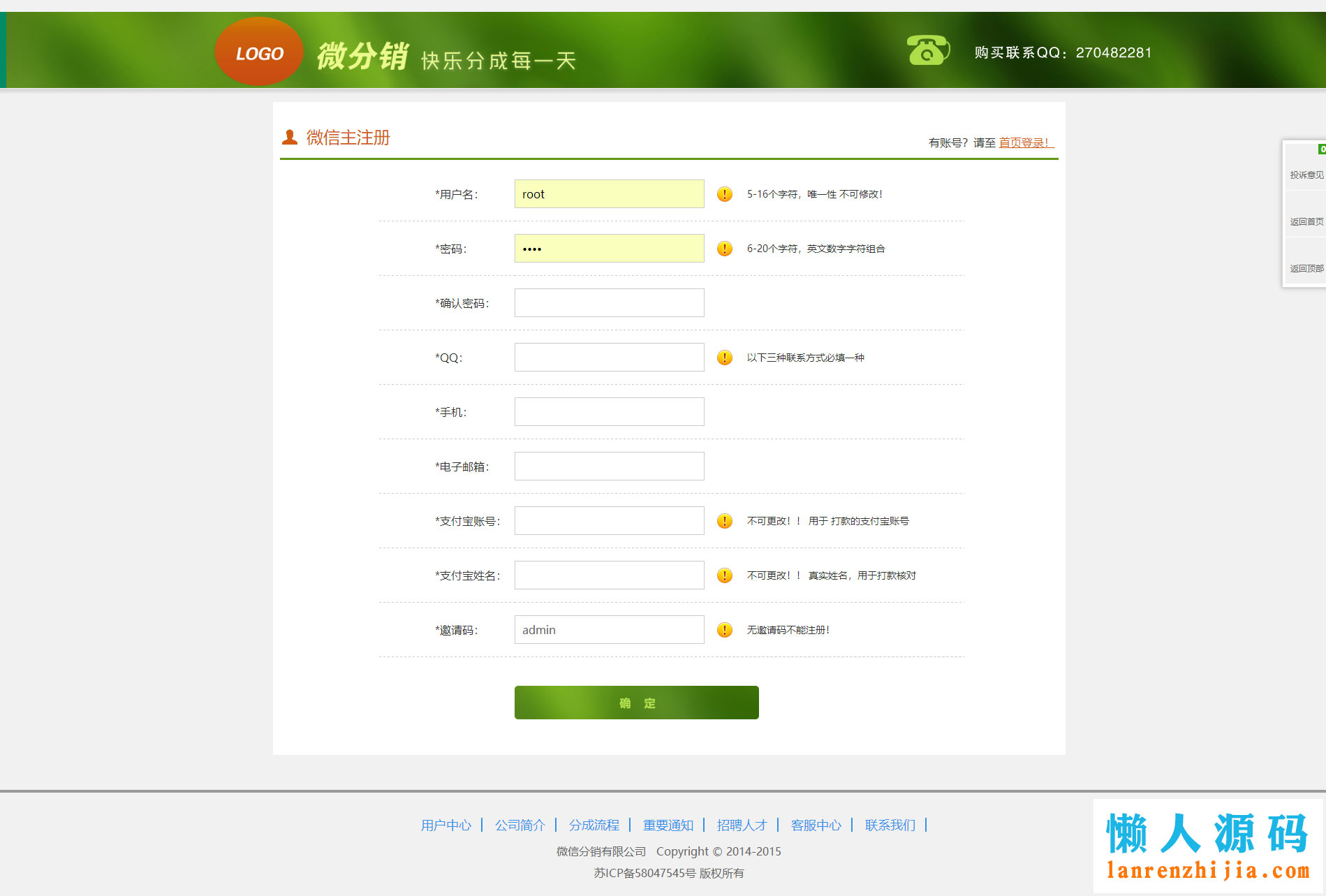Click warning icon beside the 邀请码 field
The width and height of the screenshot is (1326, 896).
point(724,629)
